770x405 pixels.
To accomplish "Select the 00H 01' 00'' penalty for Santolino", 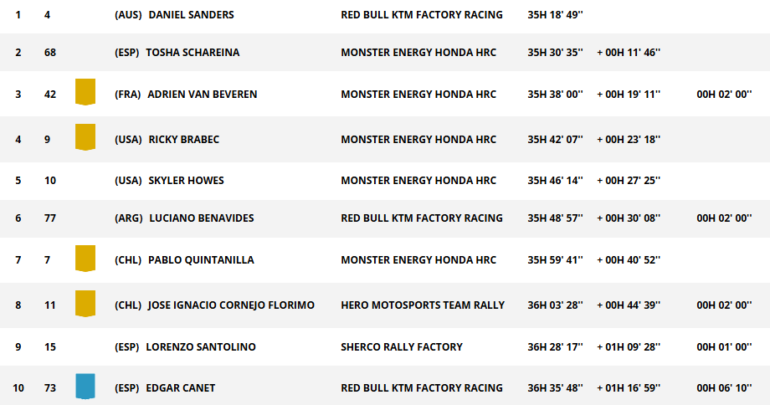I will (724, 347).
